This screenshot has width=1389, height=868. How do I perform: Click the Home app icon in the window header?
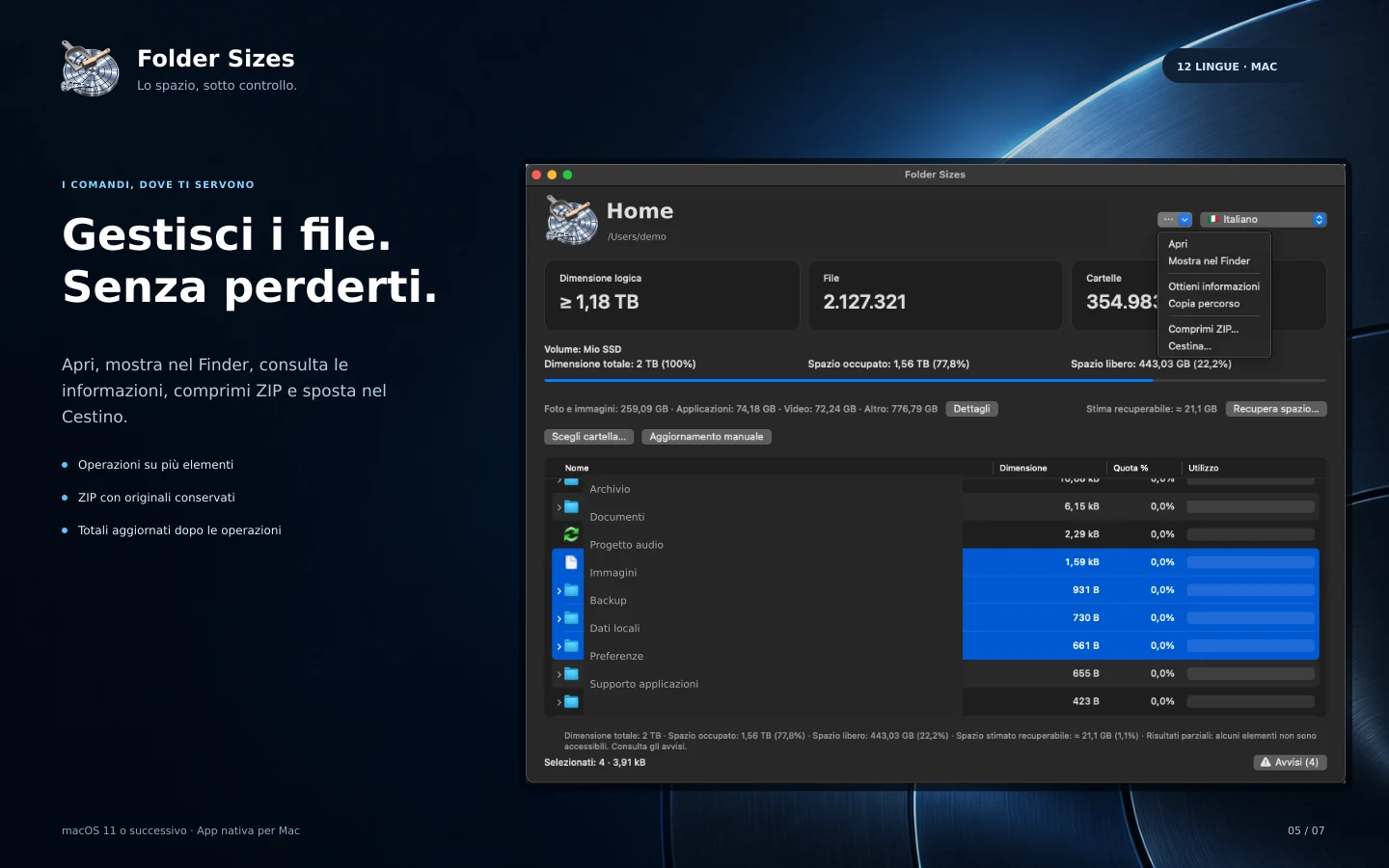572,220
